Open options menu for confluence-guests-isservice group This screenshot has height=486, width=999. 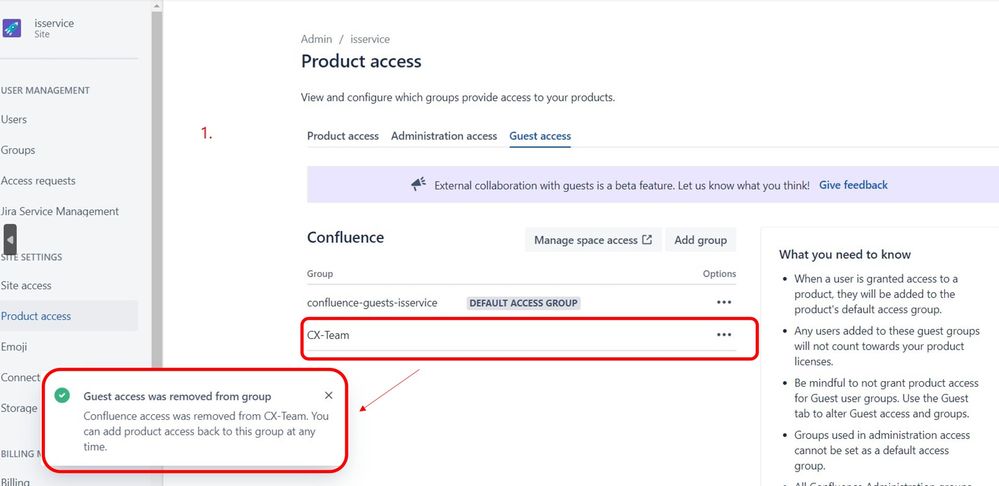coord(724,303)
